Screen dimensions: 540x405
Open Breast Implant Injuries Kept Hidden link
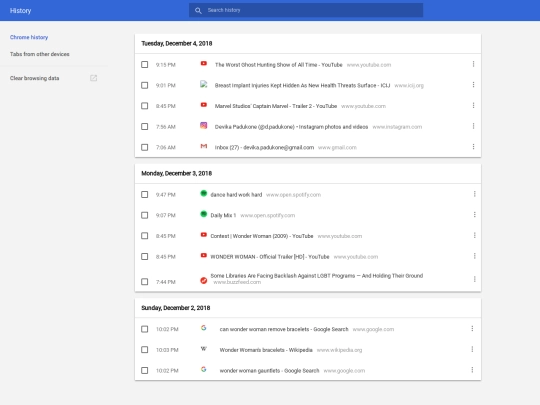(302, 85)
